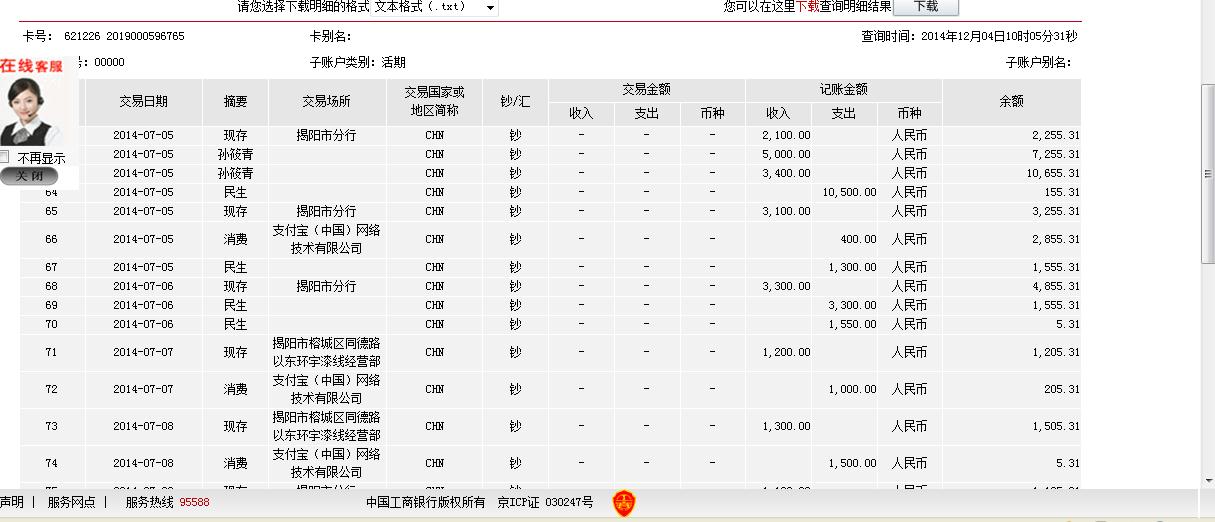Click the row 72 date 2014-07-07
This screenshot has width=1215, height=522.
pyautogui.click(x=143, y=389)
